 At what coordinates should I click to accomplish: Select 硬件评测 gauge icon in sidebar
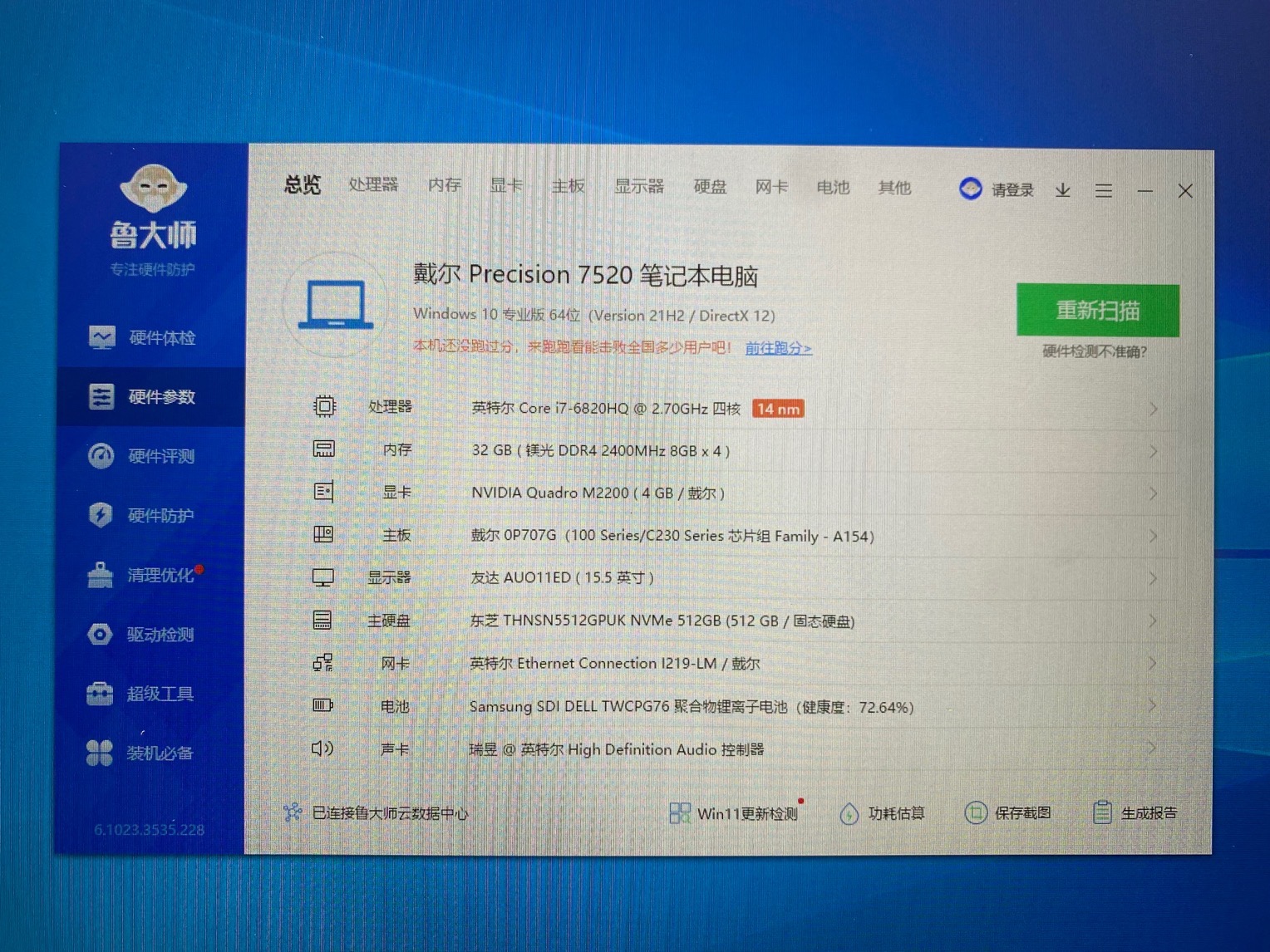pyautogui.click(x=101, y=456)
